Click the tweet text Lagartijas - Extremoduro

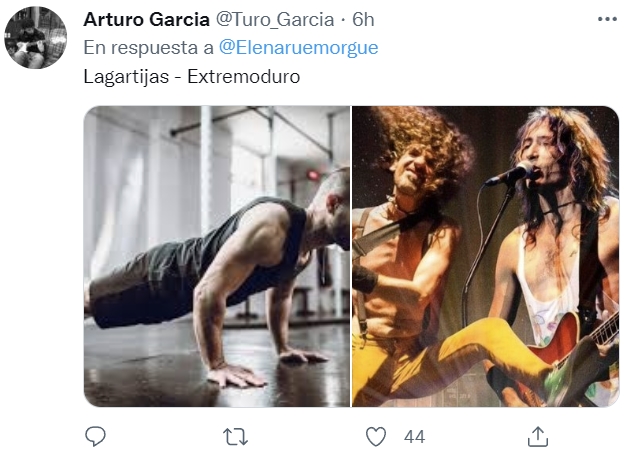click(192, 76)
